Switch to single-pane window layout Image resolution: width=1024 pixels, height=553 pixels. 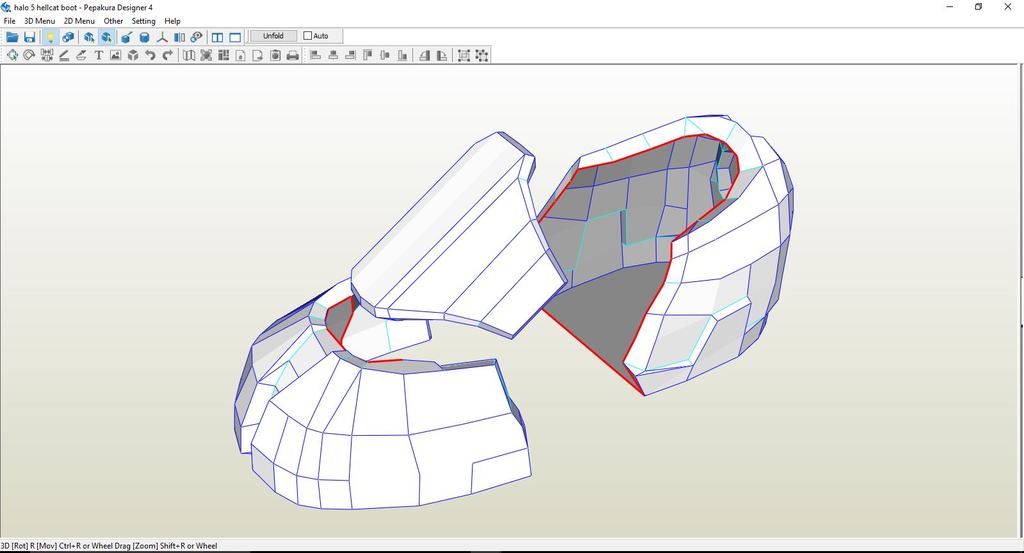coord(235,37)
